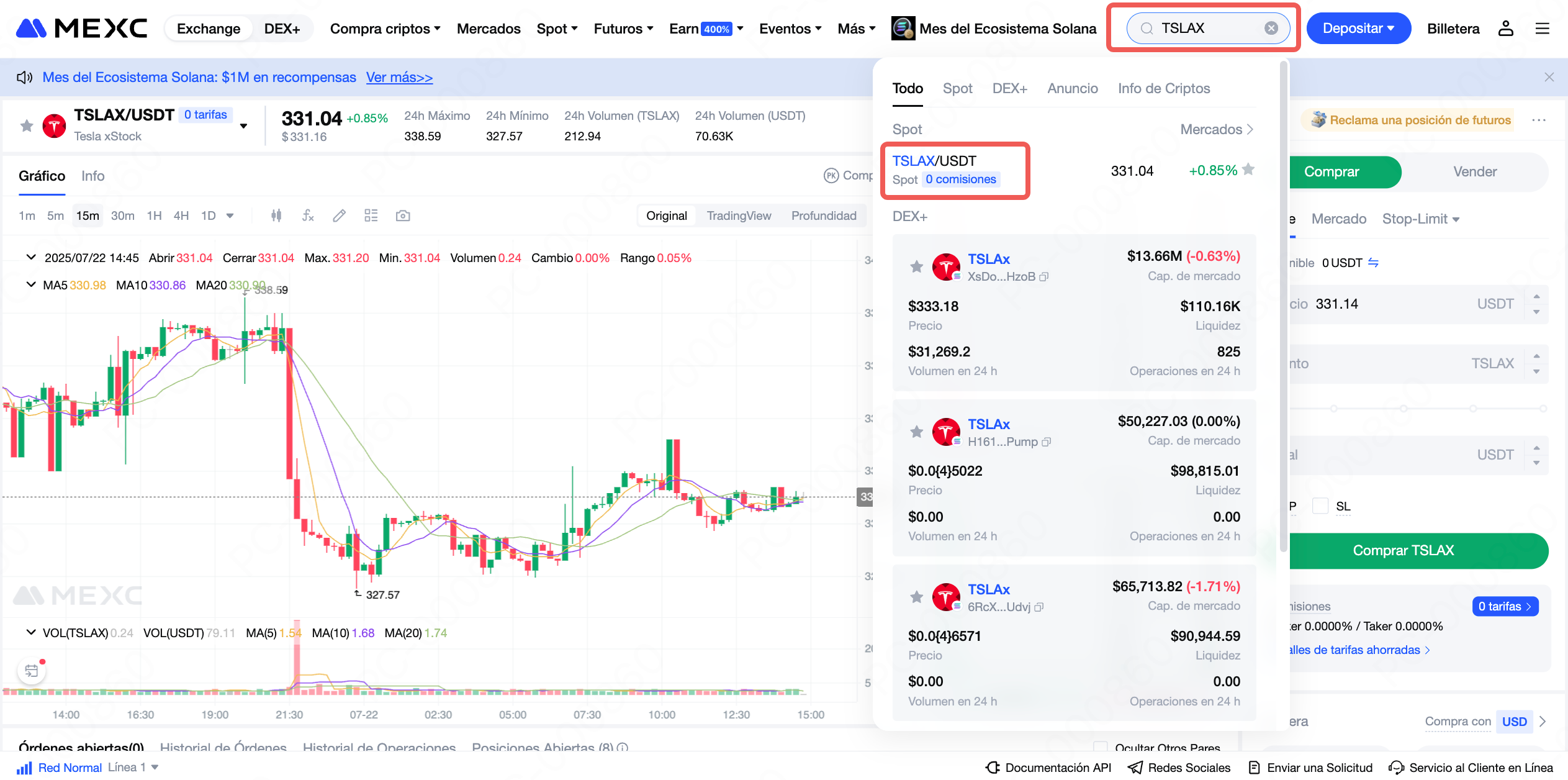Toggle Ocultar Otros Pares checkbox
This screenshot has width=1568, height=780.
[x=1101, y=747]
